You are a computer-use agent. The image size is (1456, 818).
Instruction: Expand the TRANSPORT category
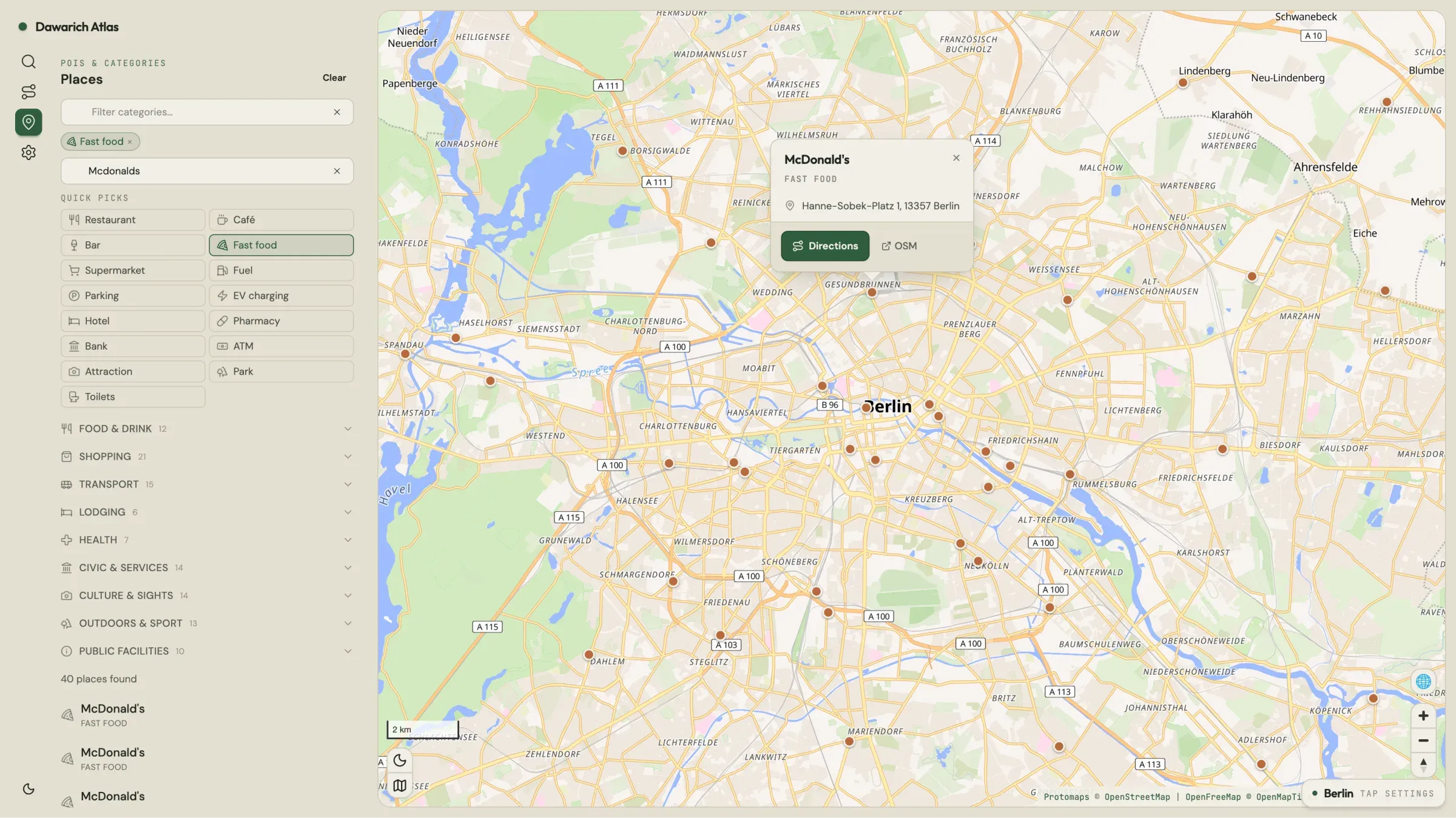[x=206, y=484]
